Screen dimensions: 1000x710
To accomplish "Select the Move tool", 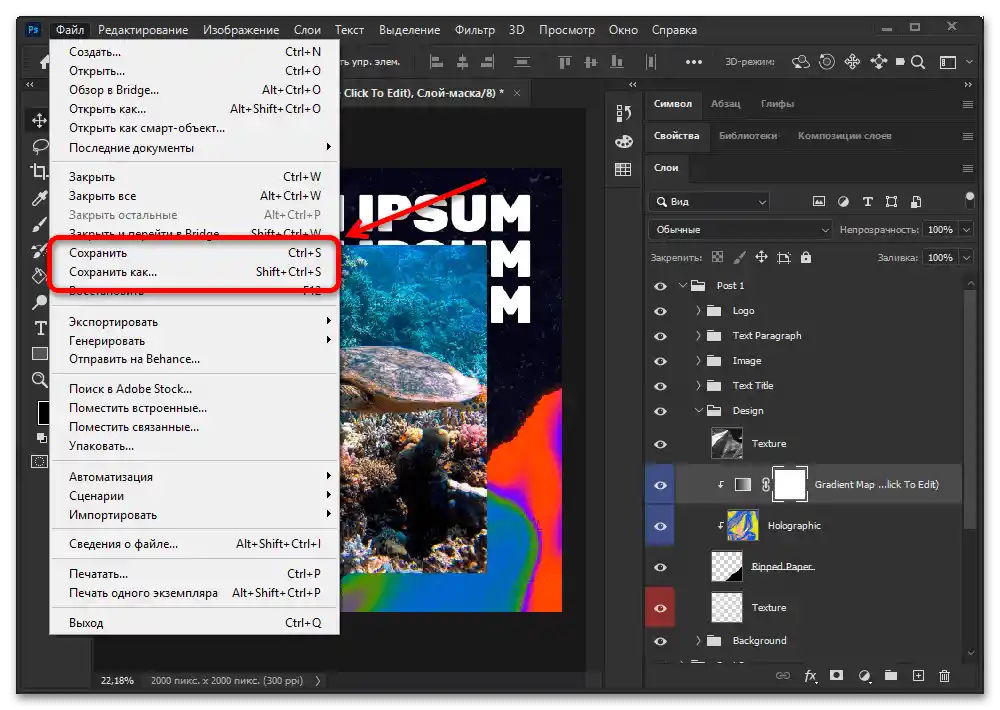I will tap(40, 121).
